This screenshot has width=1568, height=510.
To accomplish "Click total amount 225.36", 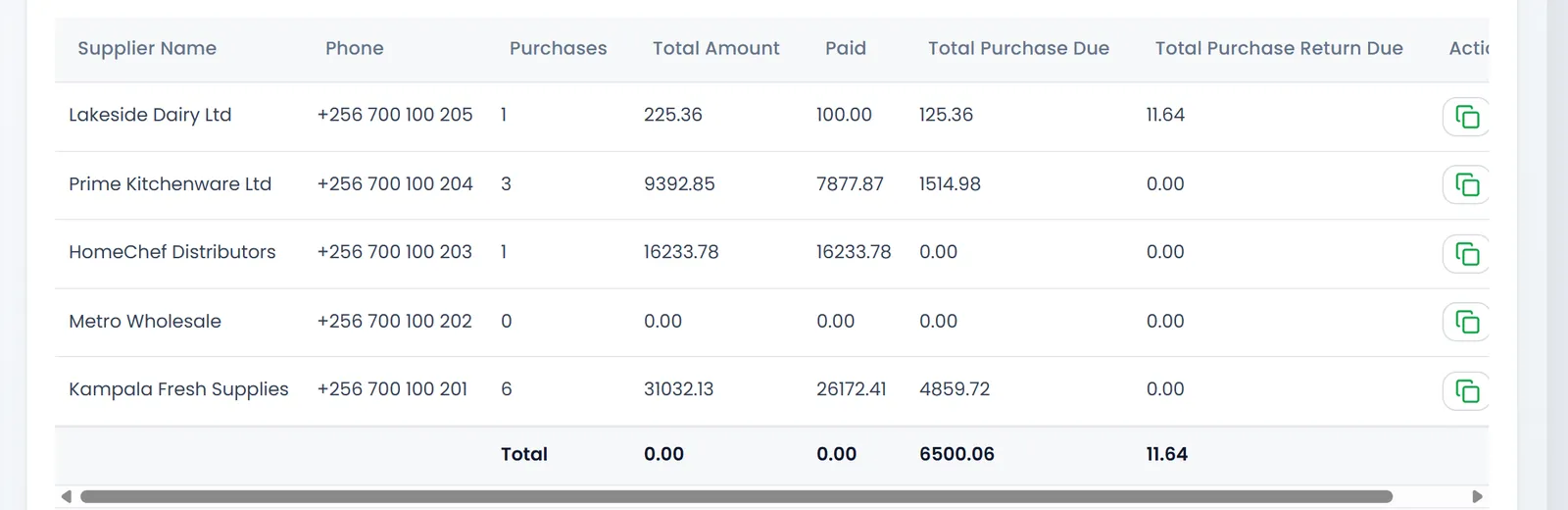I will click(673, 115).
